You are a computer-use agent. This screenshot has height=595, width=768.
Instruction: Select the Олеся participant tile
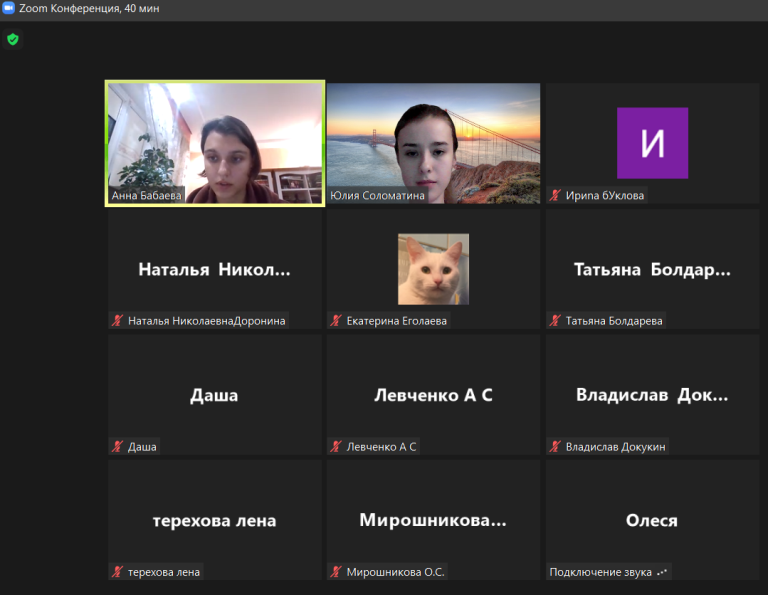[x=652, y=520]
